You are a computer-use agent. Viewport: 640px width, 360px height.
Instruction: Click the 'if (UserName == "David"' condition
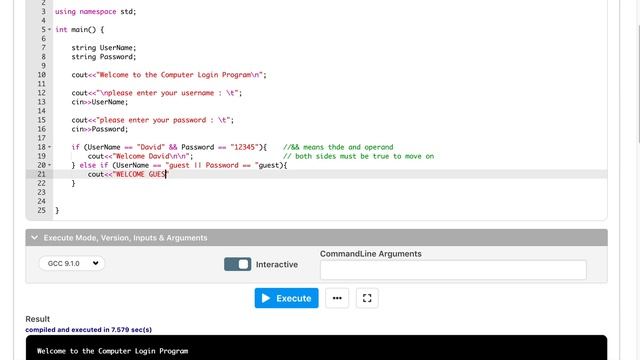tap(169, 147)
